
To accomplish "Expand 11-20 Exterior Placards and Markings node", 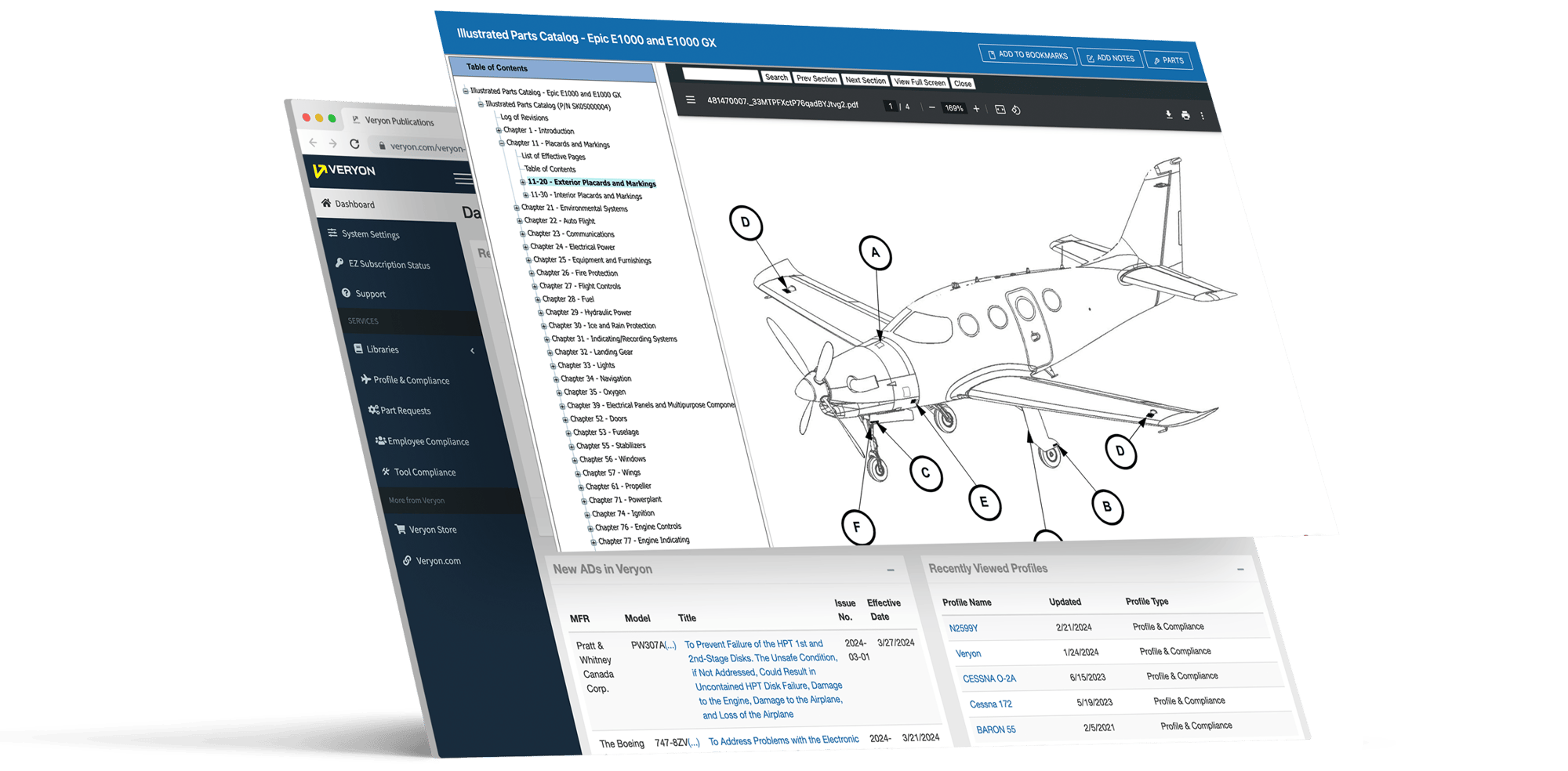I will 523,182.
